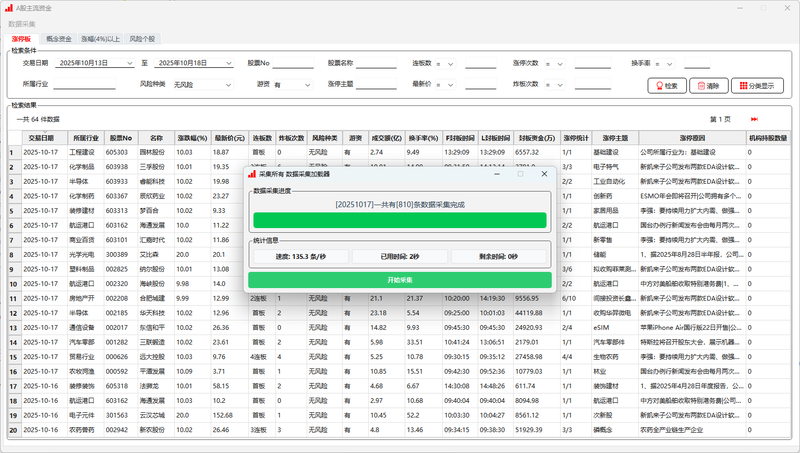The image size is (800, 453).
Task: Switch to the 风险个股 tab
Action: [x=143, y=38]
